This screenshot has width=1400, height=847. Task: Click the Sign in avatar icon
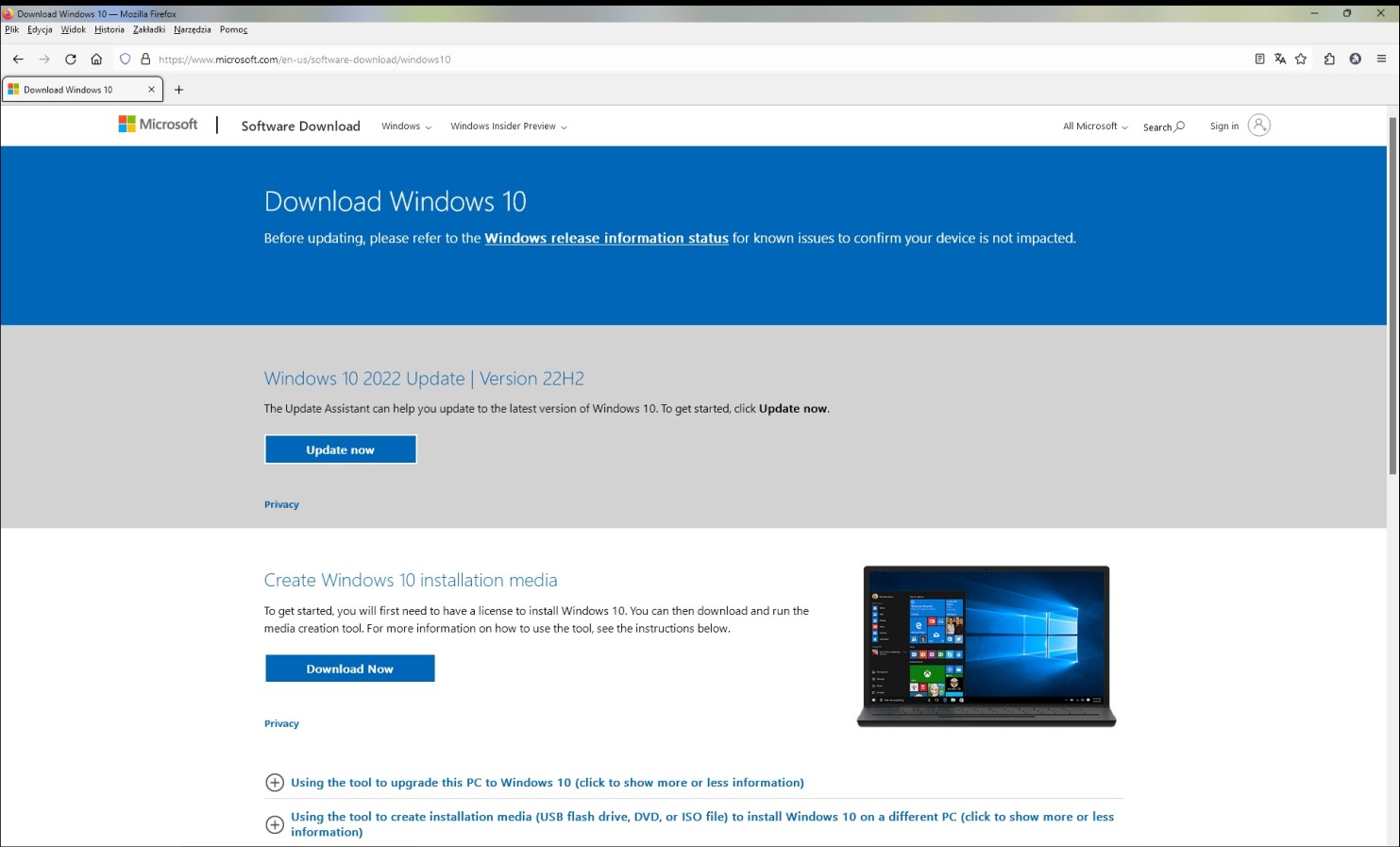coord(1258,125)
